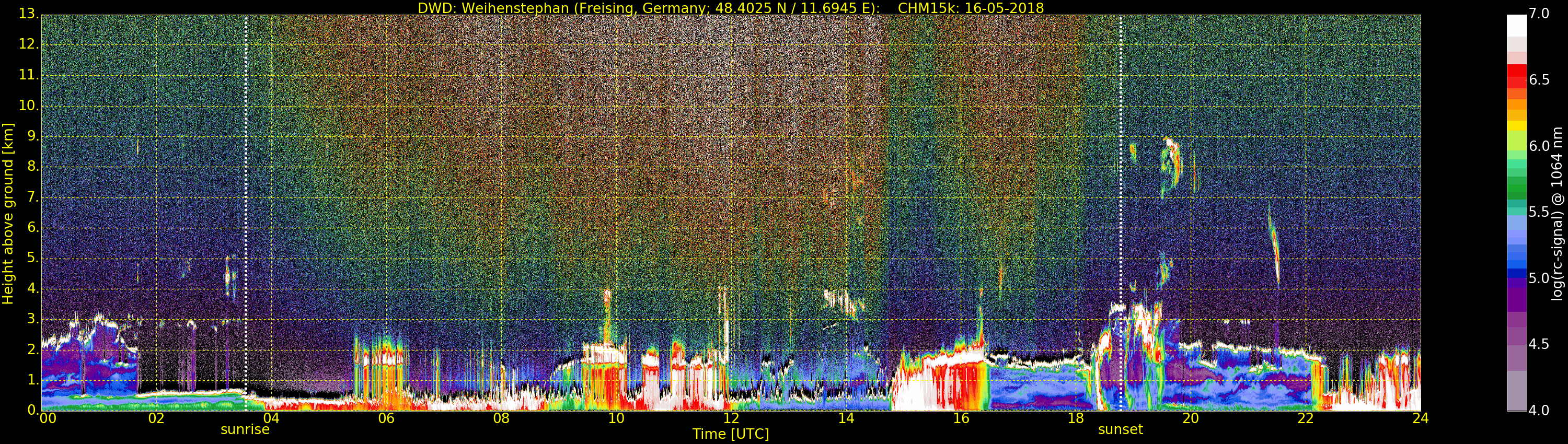This screenshot has height=444, width=1568.
Task: Click the white dotted sunset marker line
Action: tap(1120, 213)
